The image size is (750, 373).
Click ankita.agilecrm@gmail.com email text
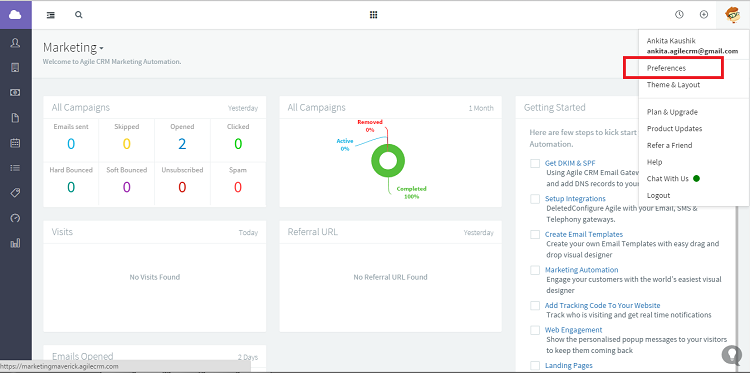[692, 51]
